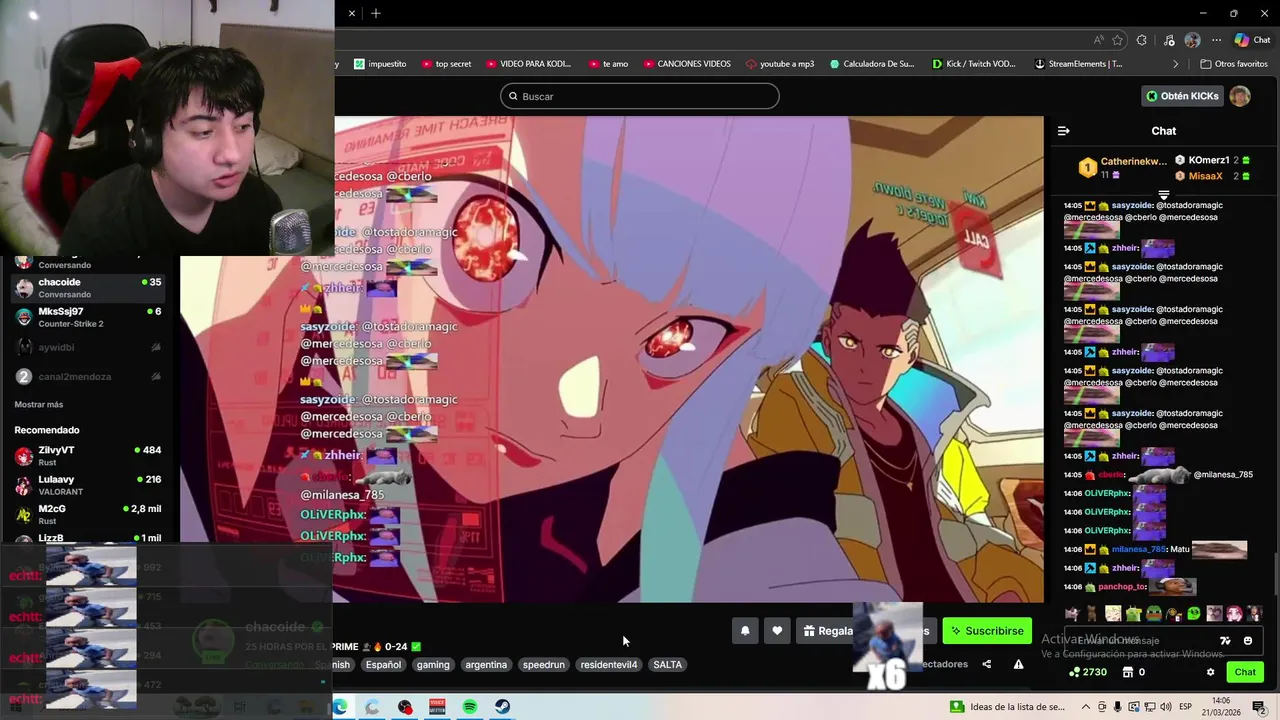Image resolution: width=1280 pixels, height=720 pixels.
Task: Open followed channel 'MksSsj97' in sidebar
Action: (x=88, y=317)
